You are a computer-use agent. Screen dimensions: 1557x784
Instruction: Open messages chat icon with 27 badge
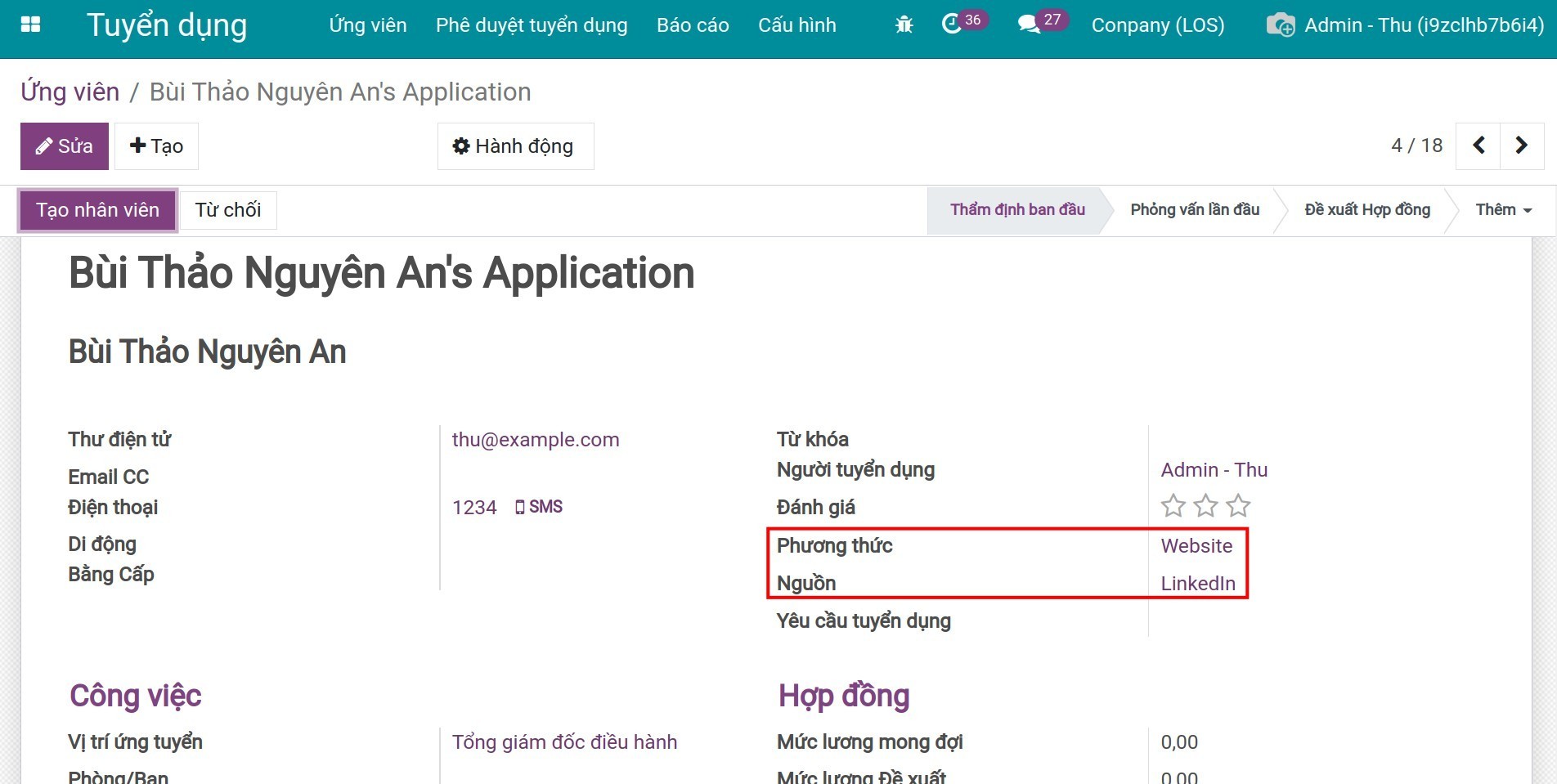pyautogui.click(x=1028, y=25)
